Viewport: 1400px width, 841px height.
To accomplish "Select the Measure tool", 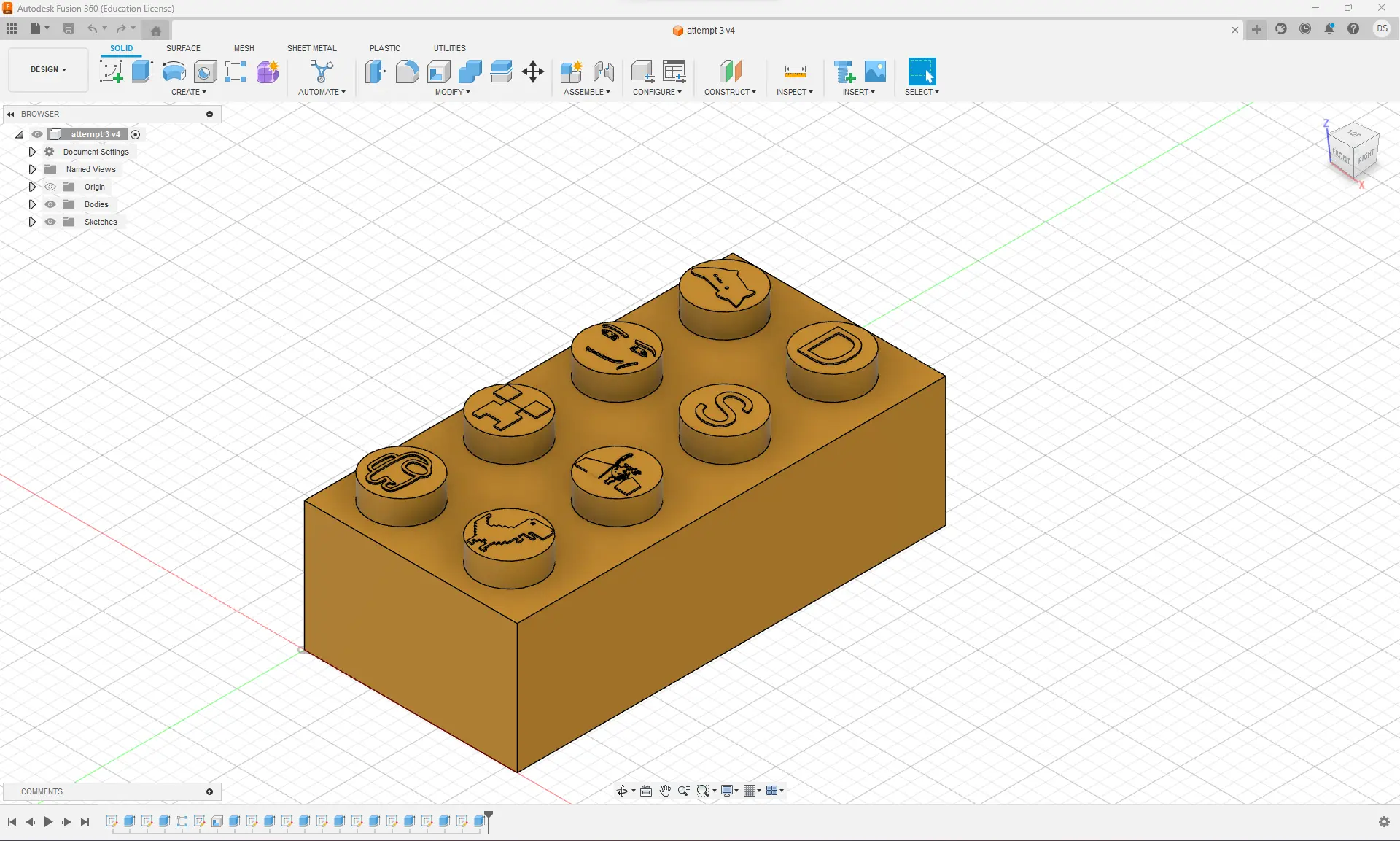I will 795,71.
